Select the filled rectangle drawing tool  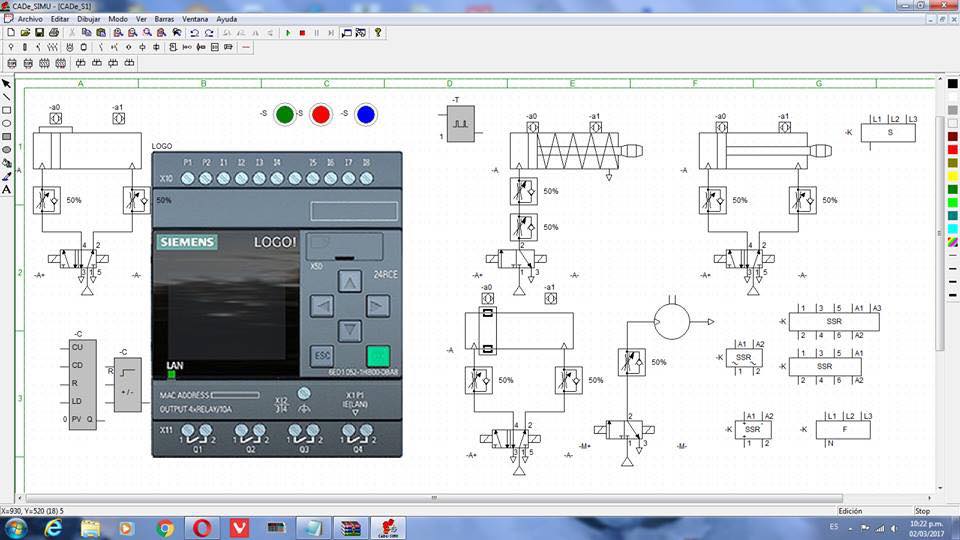6,137
